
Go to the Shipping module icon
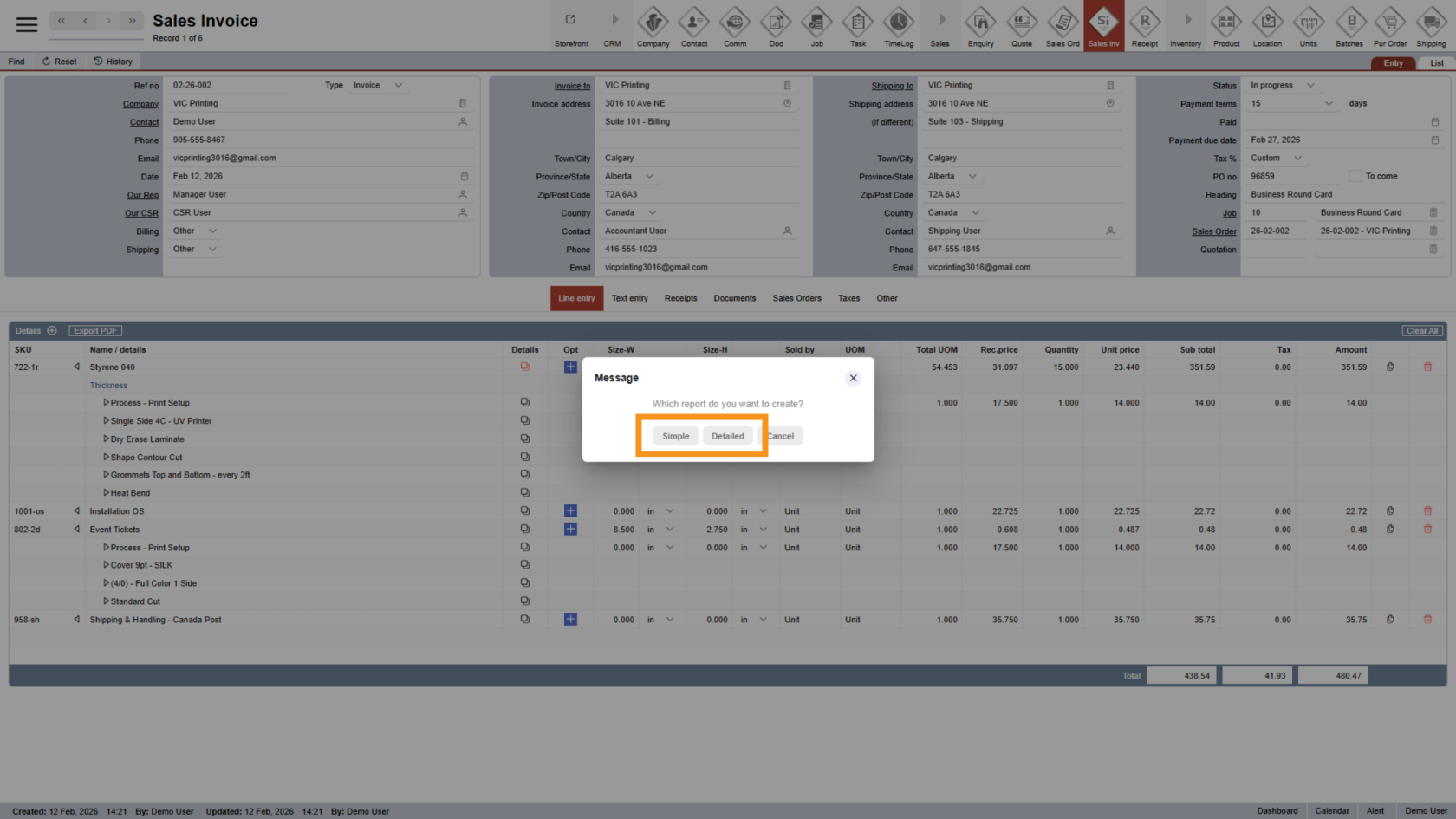click(1431, 24)
